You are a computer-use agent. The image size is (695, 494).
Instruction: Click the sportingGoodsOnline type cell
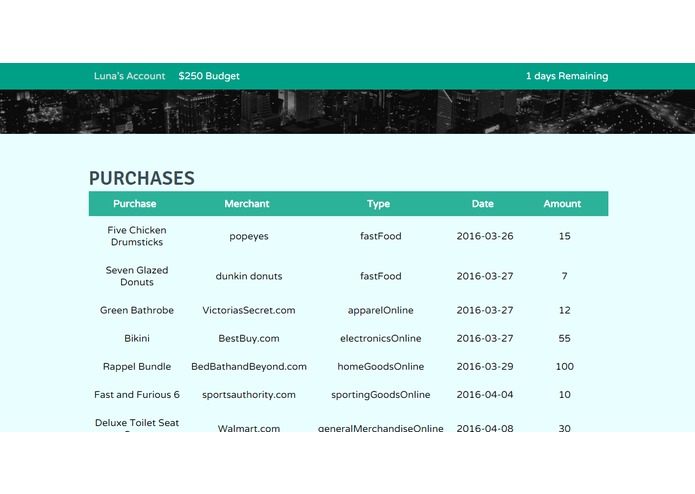pos(380,395)
